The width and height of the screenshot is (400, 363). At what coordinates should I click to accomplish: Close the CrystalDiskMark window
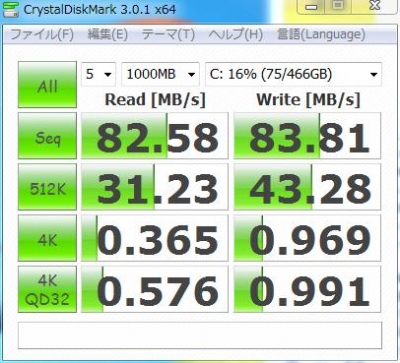pyautogui.click(x=375, y=6)
